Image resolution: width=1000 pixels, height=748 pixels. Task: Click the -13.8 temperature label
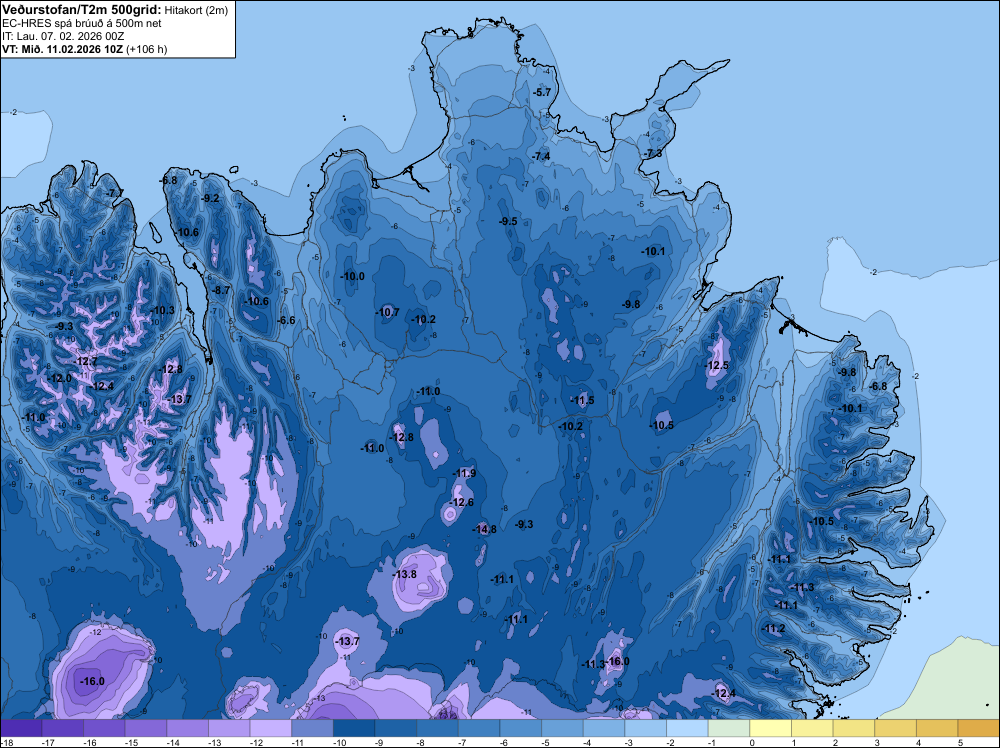(x=404, y=575)
